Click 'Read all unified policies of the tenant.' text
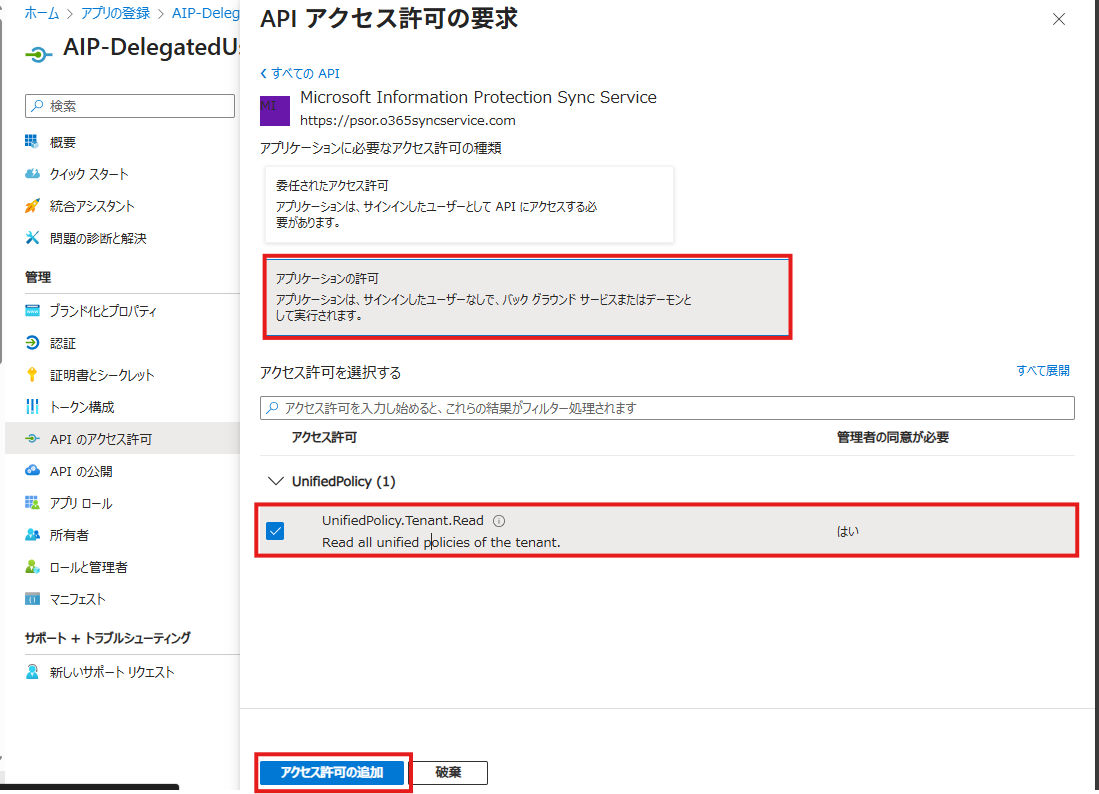The width and height of the screenshot is (1099, 794). [x=441, y=542]
